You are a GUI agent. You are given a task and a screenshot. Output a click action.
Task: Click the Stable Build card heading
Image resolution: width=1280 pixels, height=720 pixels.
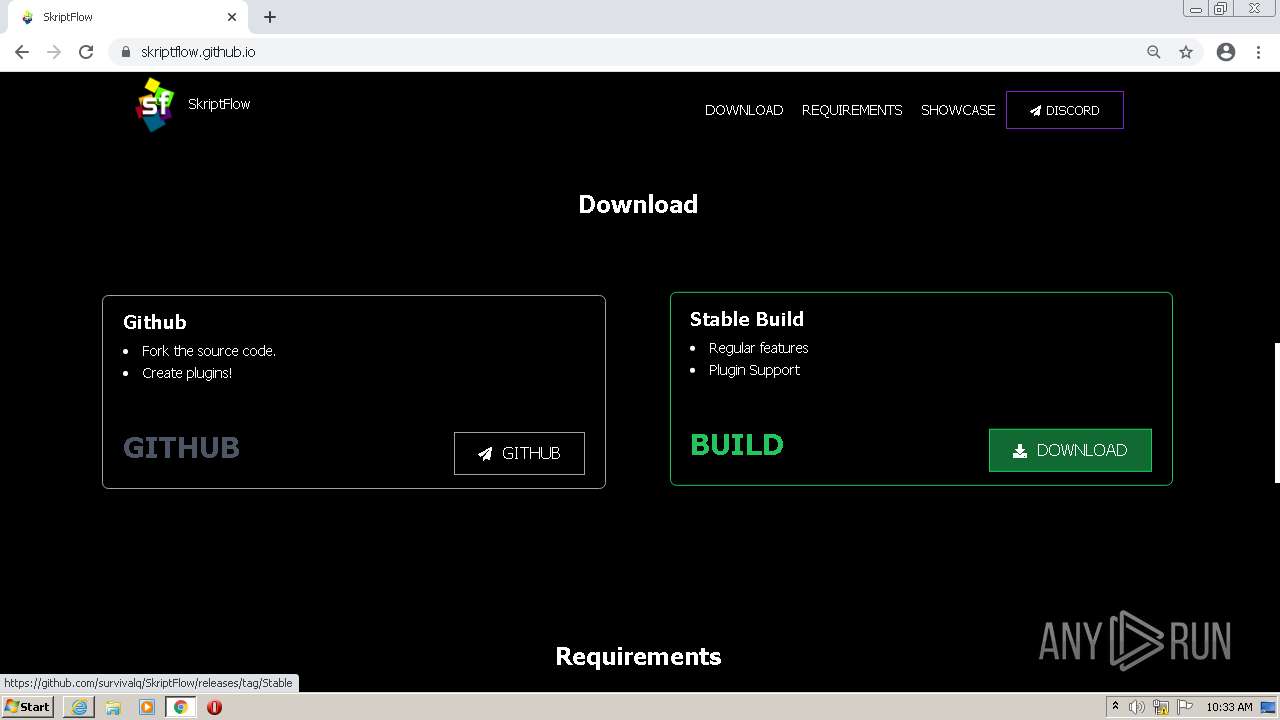click(747, 319)
